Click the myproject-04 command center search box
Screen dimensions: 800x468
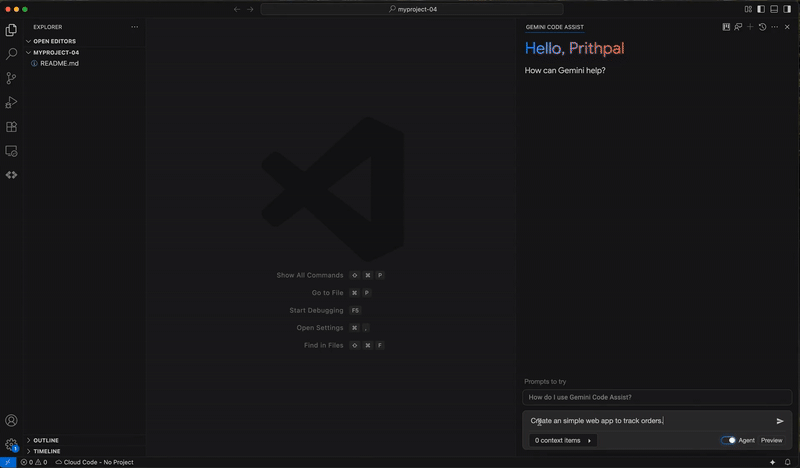click(412, 9)
